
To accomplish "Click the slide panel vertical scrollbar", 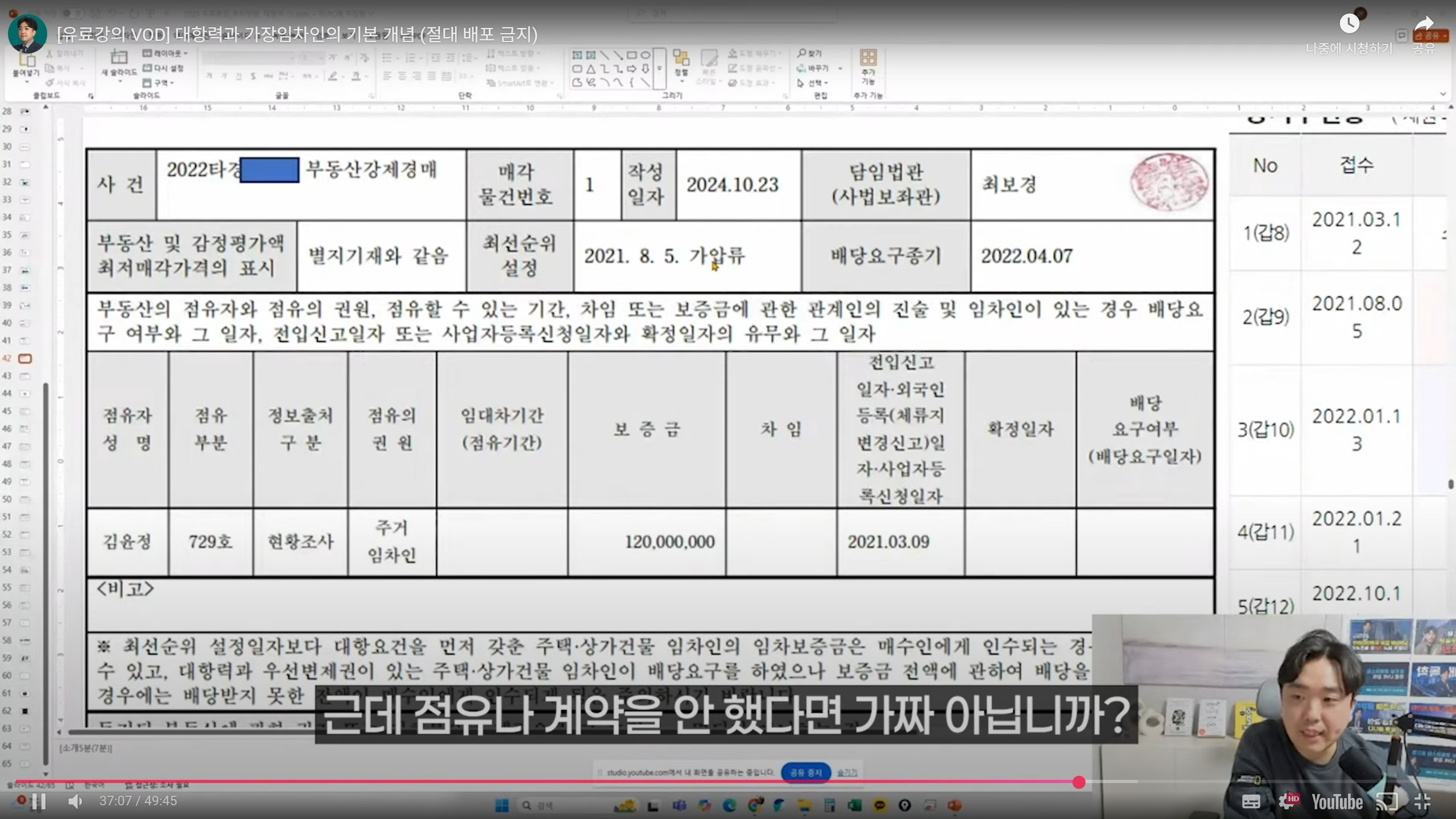I will coord(45,573).
